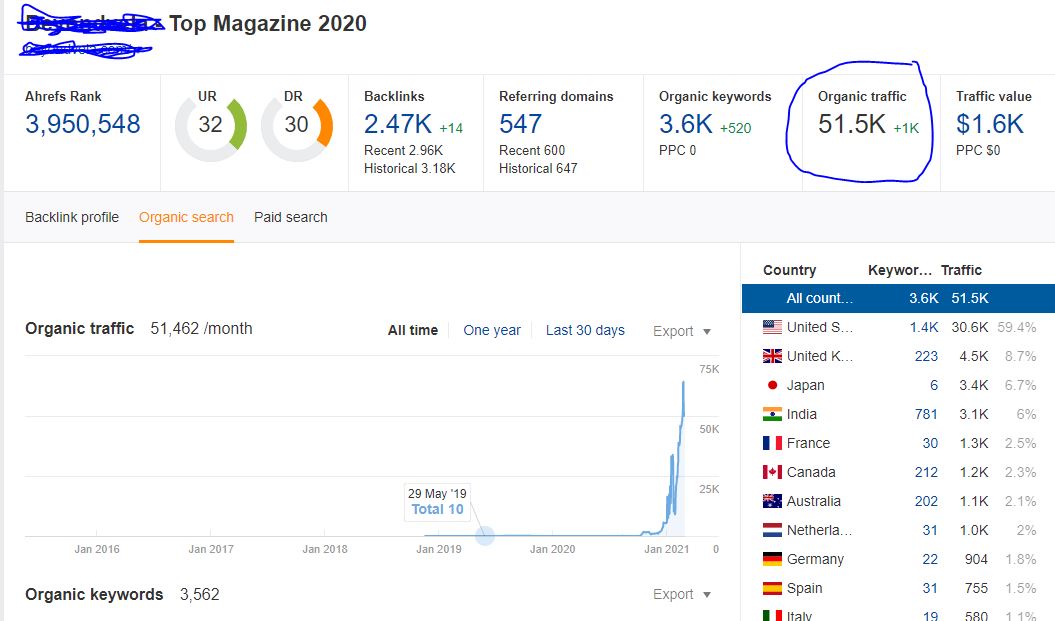
Task: Click the France flag icon
Action: click(x=772, y=443)
